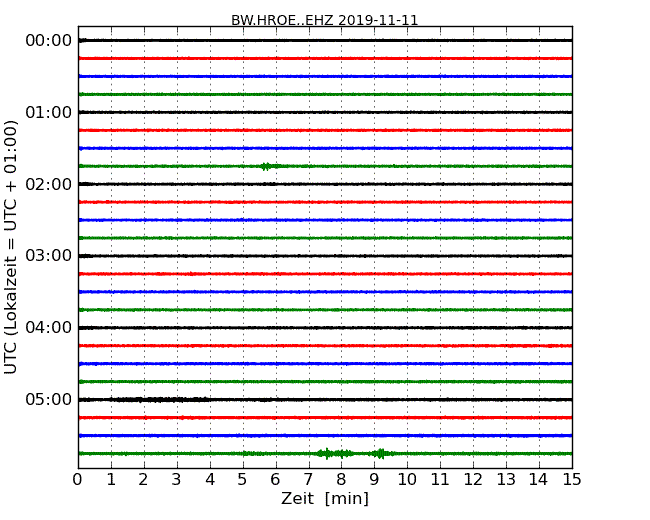Click the 04:00 time label

pos(49,328)
